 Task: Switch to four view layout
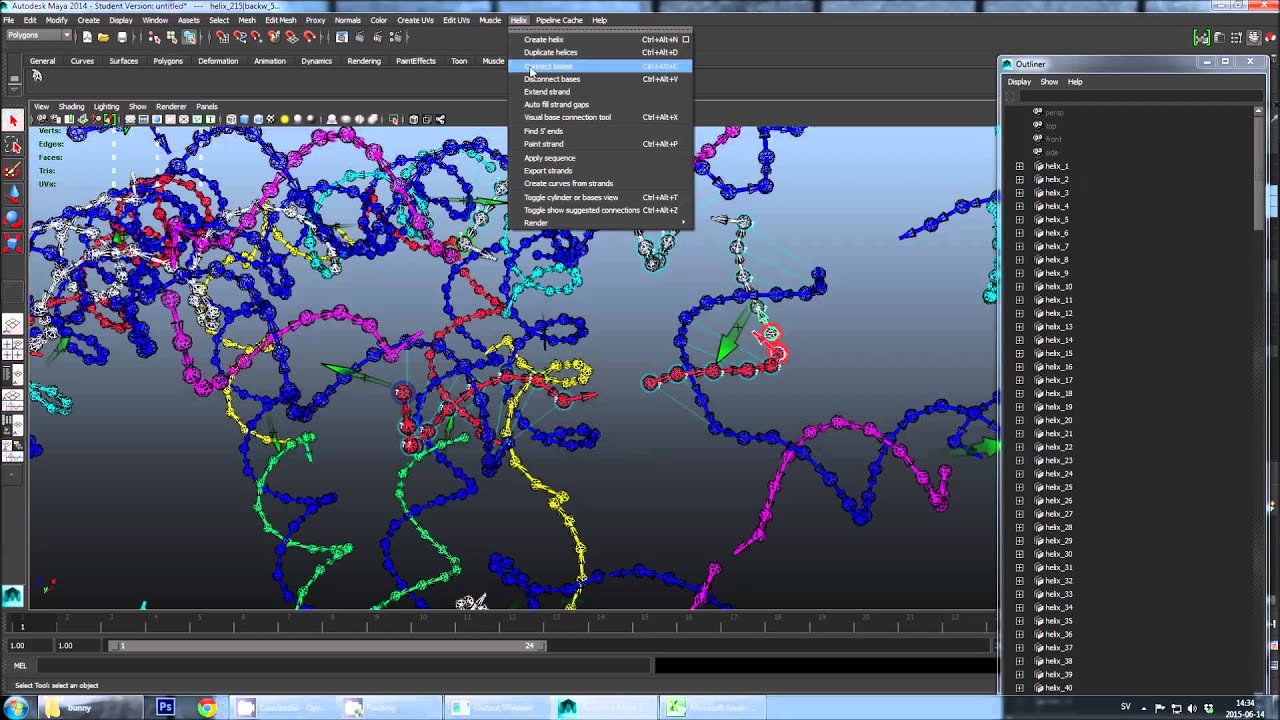[x=13, y=349]
